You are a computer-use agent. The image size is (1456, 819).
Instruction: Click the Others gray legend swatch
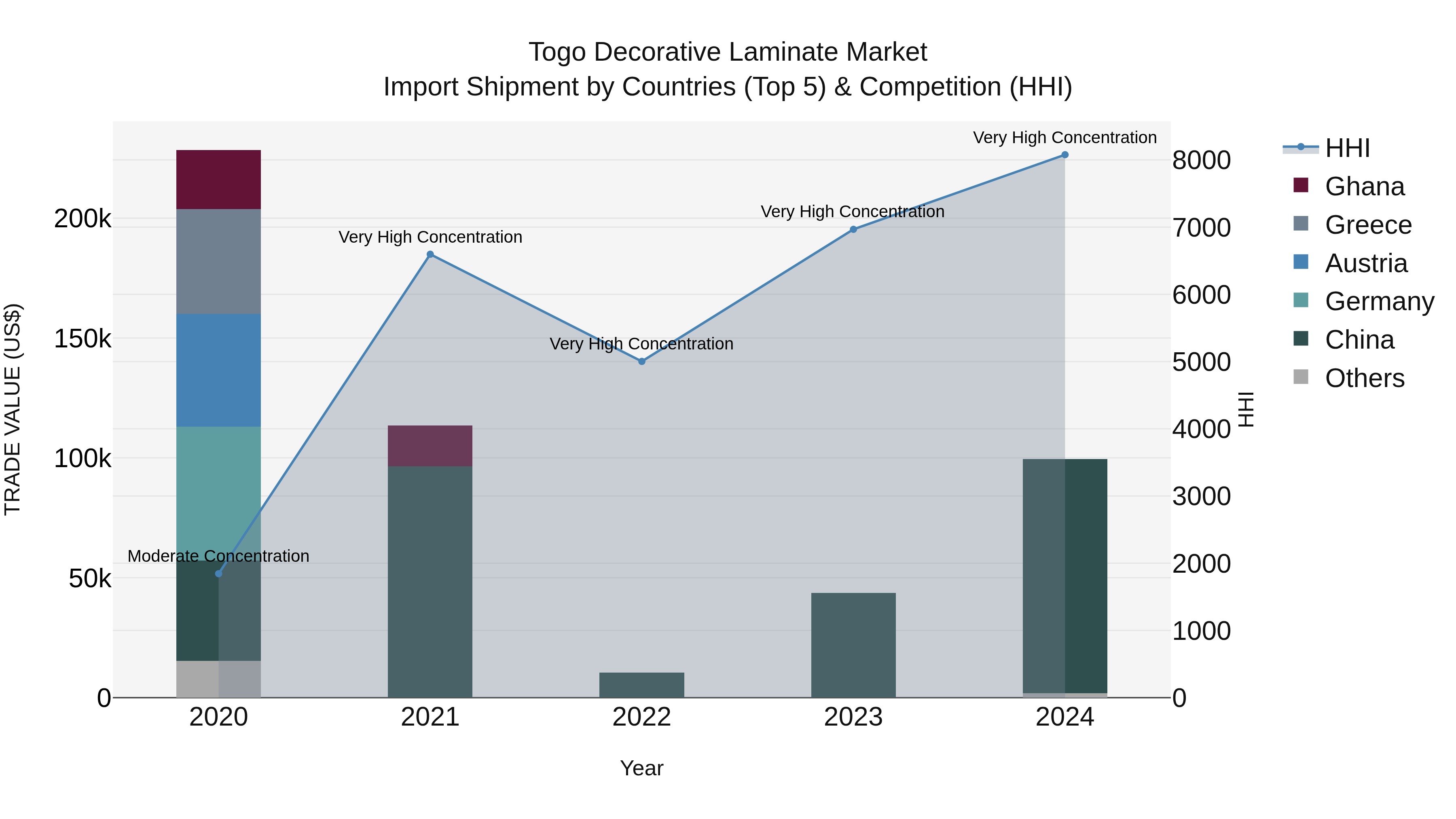(1301, 377)
